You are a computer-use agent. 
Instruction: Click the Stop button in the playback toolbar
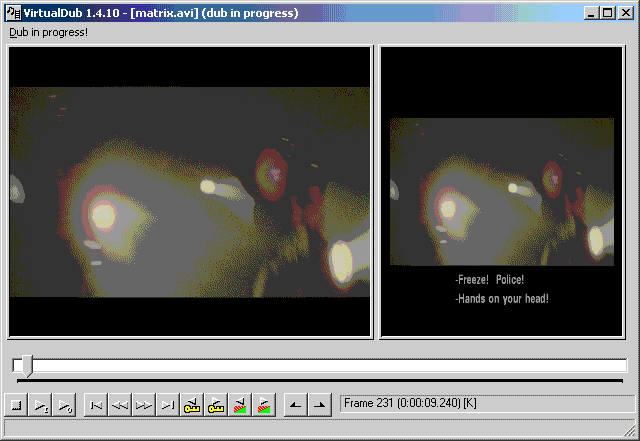tap(16, 405)
